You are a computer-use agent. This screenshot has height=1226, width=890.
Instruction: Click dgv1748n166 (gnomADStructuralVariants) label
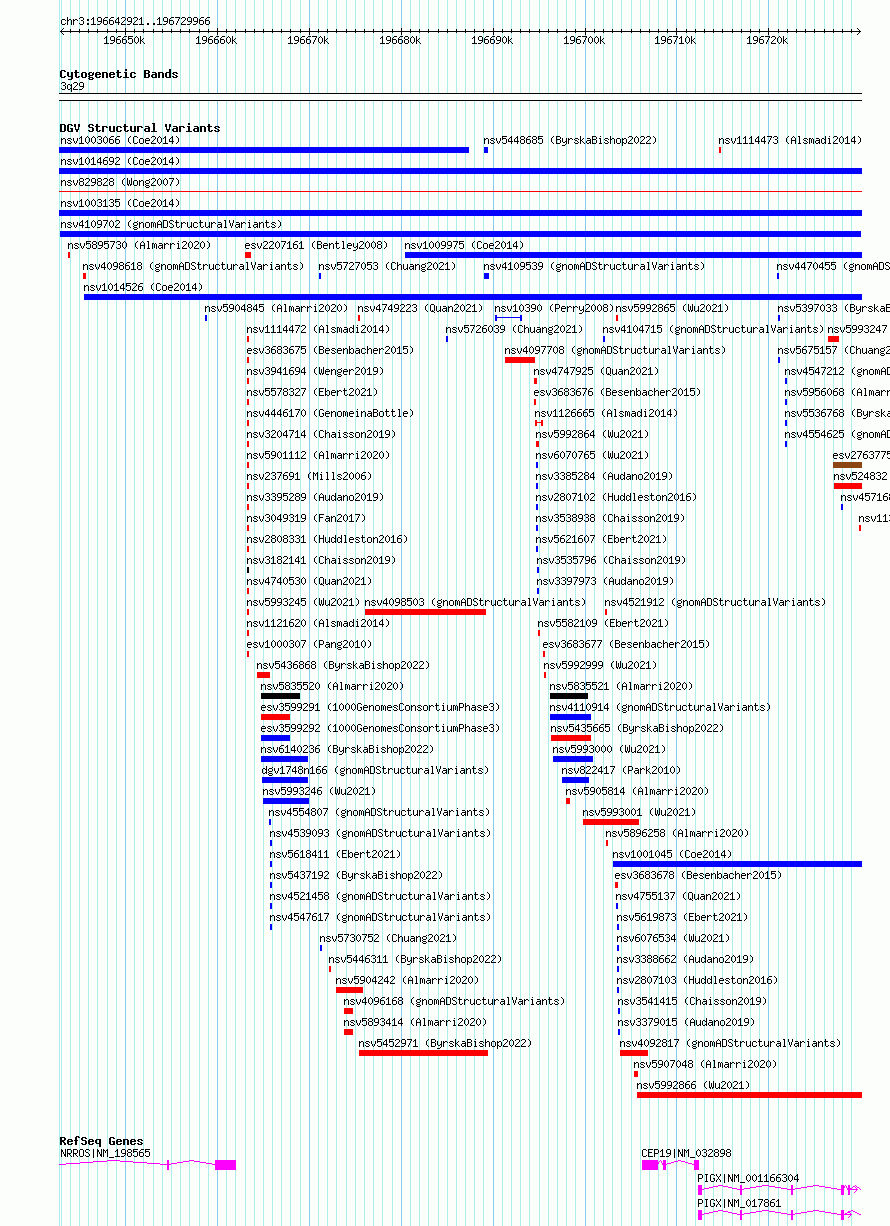[375, 771]
